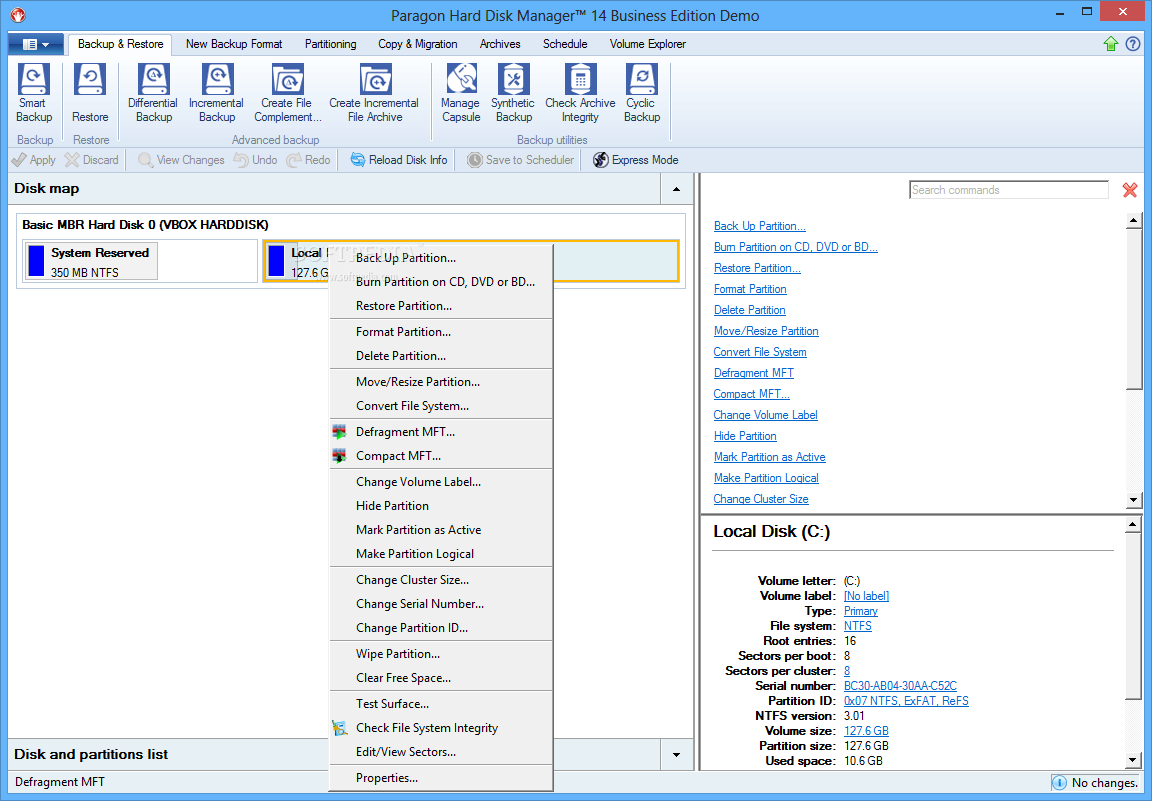Open Cyclic Backup tool

point(642,93)
